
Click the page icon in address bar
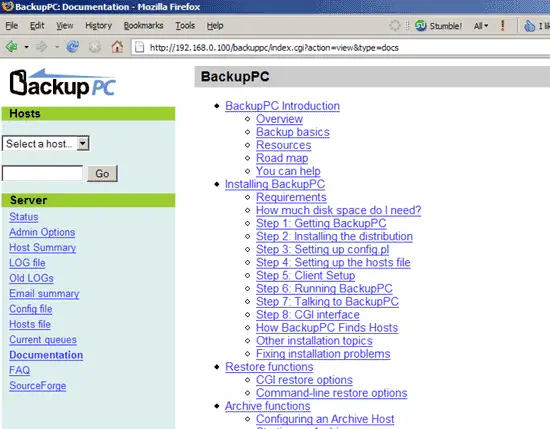coord(140,47)
